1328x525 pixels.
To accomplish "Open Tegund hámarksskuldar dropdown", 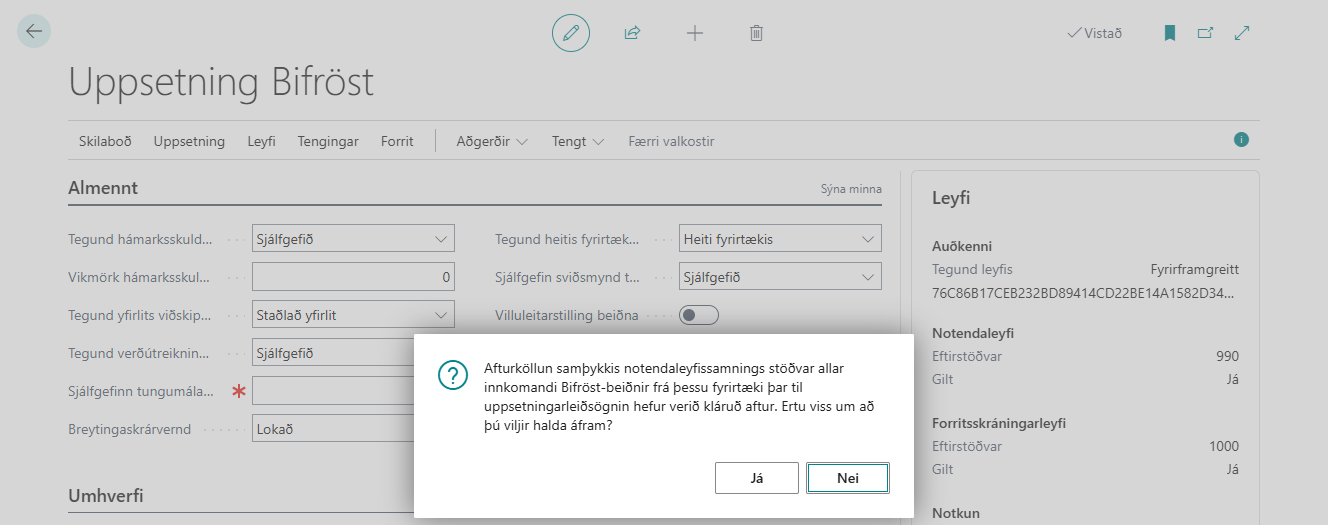I will pos(353,238).
